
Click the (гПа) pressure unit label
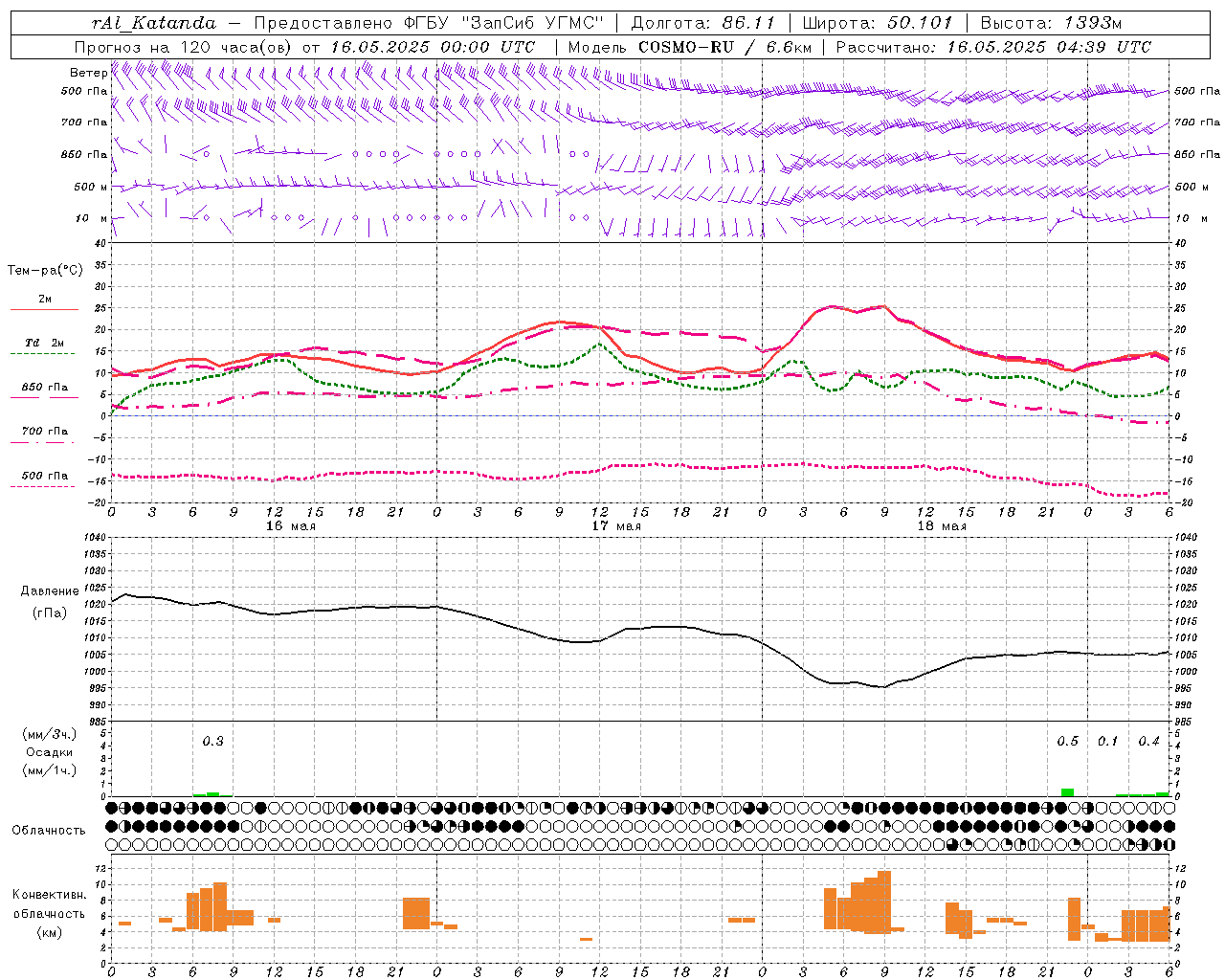point(50,612)
